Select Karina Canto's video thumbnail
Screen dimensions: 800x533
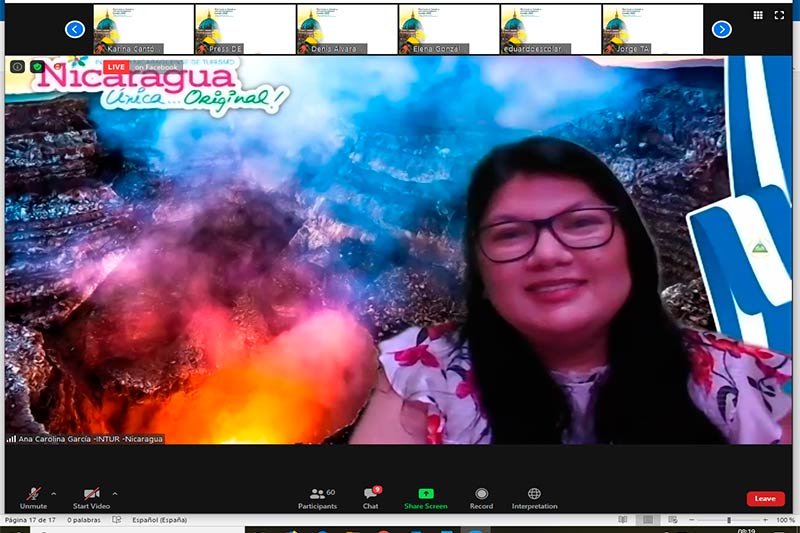pos(143,29)
